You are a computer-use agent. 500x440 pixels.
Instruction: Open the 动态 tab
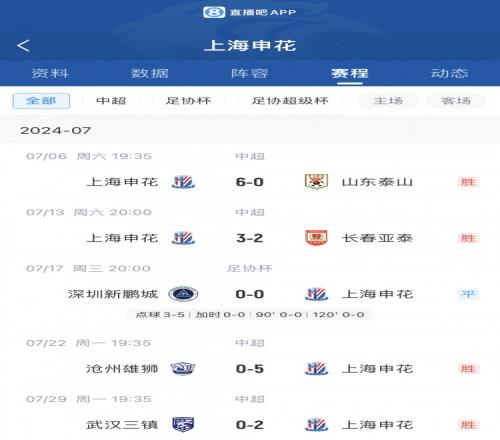pyautogui.click(x=450, y=73)
